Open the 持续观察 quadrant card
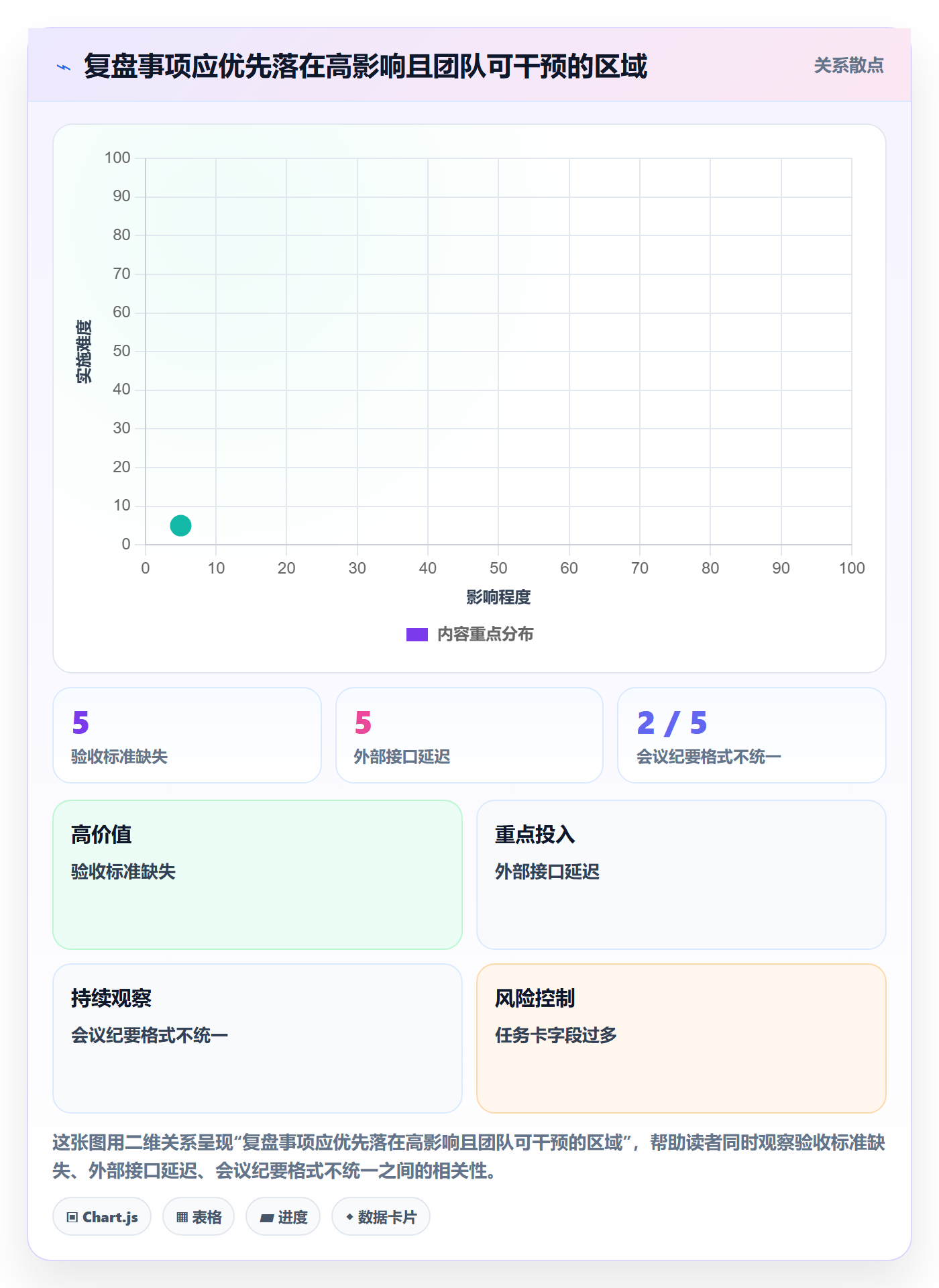This screenshot has width=939, height=1288. 258,1038
